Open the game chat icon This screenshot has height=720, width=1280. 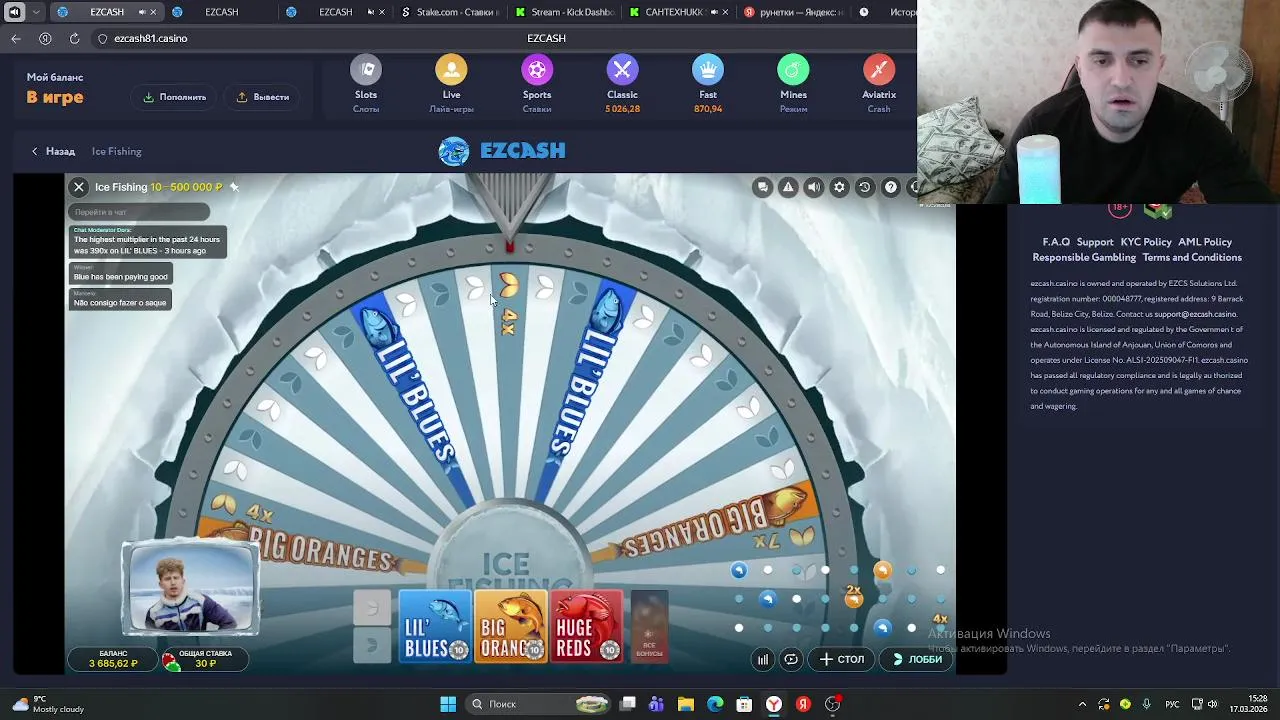pyautogui.click(x=763, y=187)
